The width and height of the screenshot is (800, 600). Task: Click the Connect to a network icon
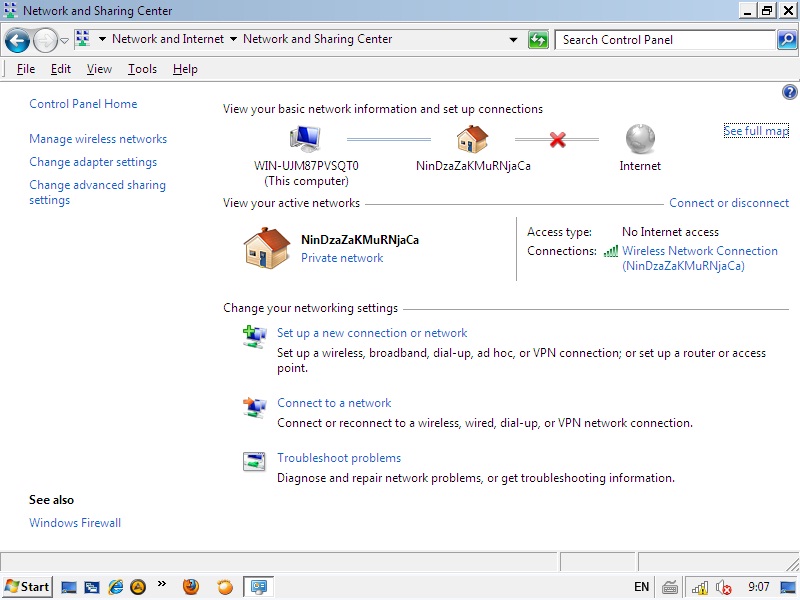[255, 407]
